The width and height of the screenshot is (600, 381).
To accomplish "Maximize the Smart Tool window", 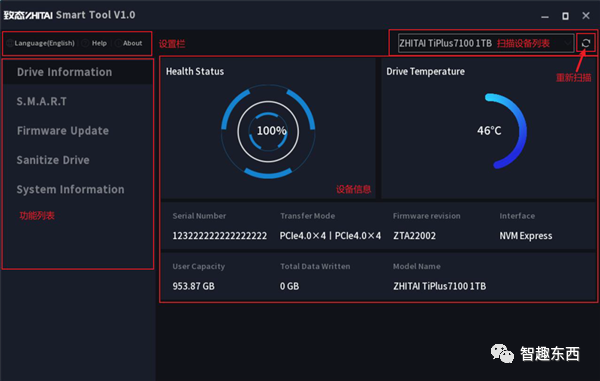I will pos(565,16).
